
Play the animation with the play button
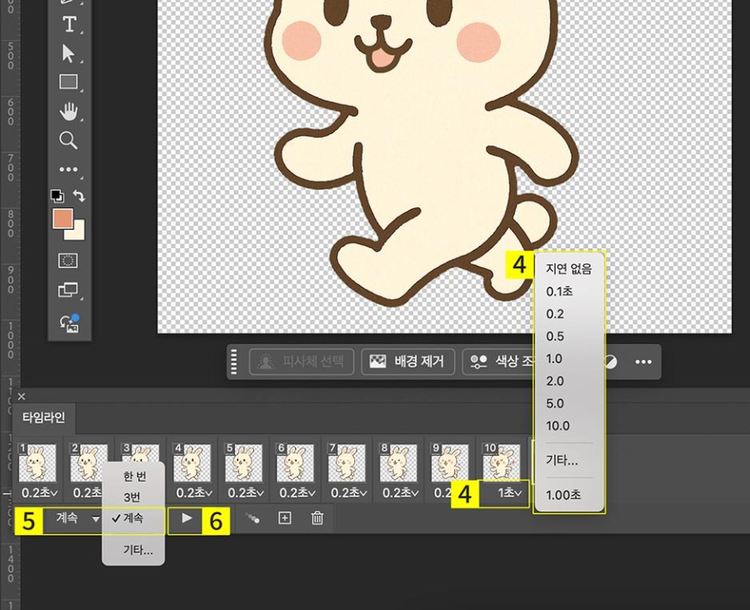coord(185,518)
